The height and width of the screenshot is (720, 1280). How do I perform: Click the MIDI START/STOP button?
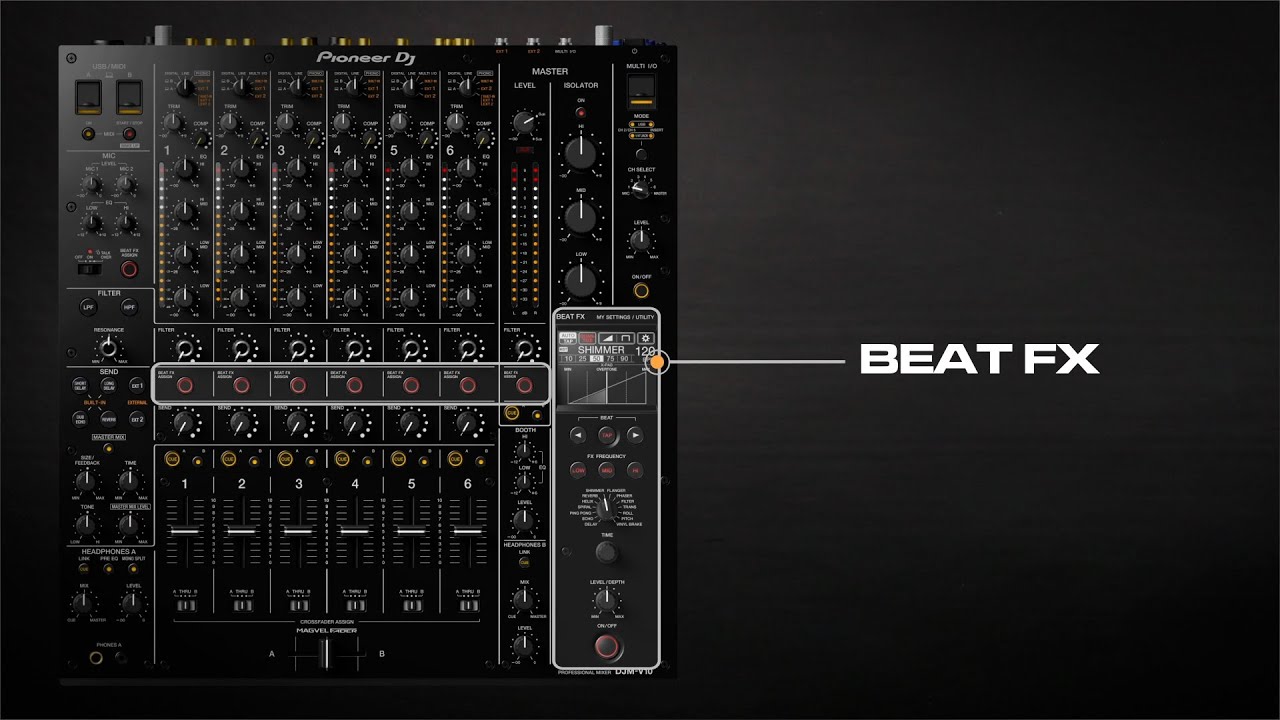(x=129, y=133)
